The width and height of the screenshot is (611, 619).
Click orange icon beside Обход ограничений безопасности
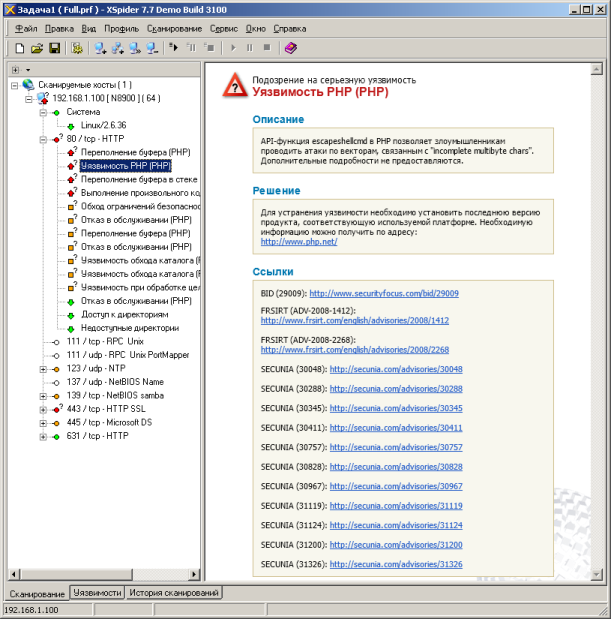tap(71, 206)
